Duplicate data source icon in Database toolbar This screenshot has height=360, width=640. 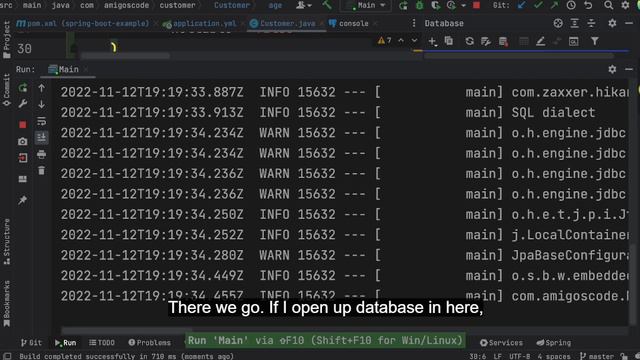[449, 41]
